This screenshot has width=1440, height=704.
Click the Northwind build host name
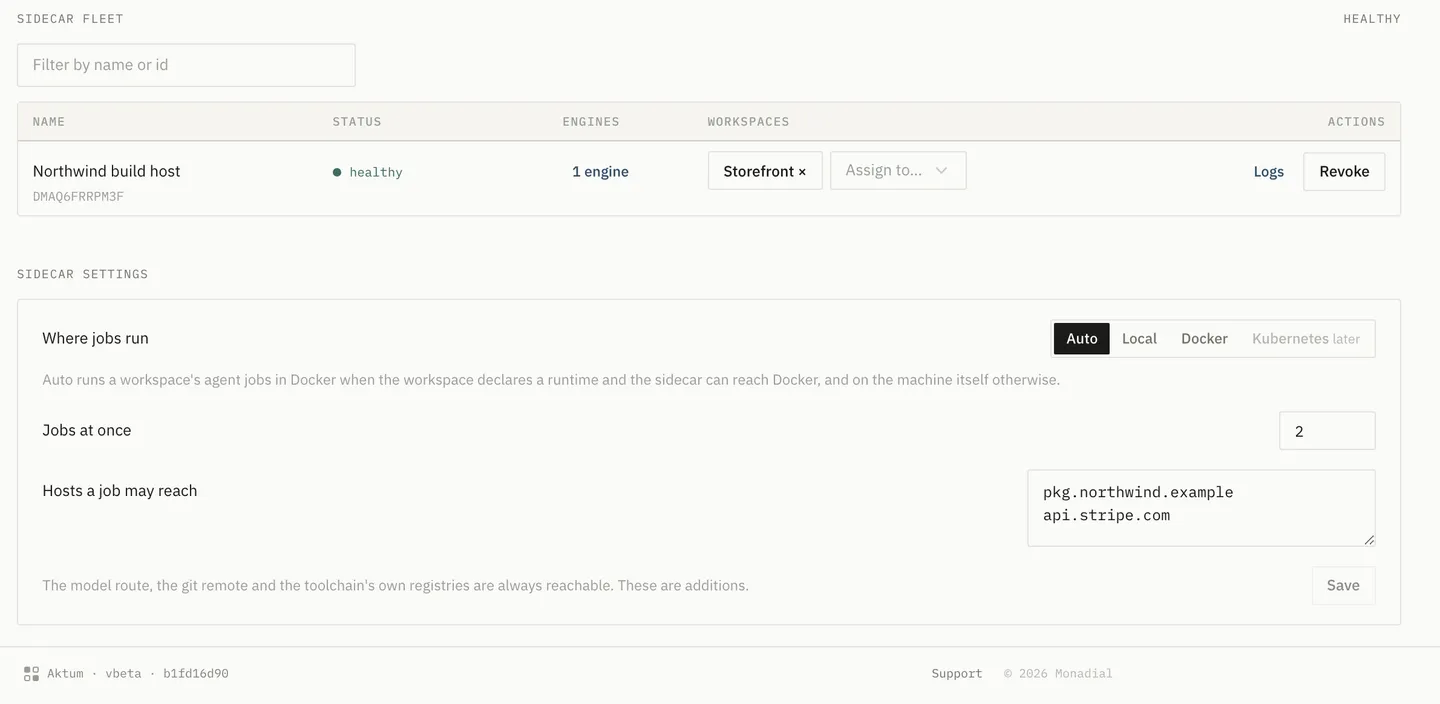coord(107,171)
